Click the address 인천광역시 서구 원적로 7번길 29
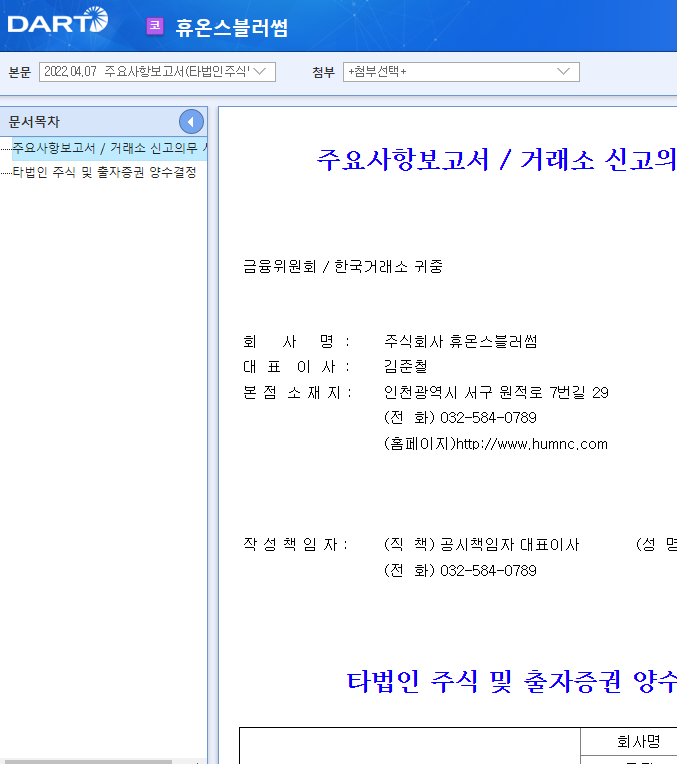The image size is (677, 764). point(496,393)
